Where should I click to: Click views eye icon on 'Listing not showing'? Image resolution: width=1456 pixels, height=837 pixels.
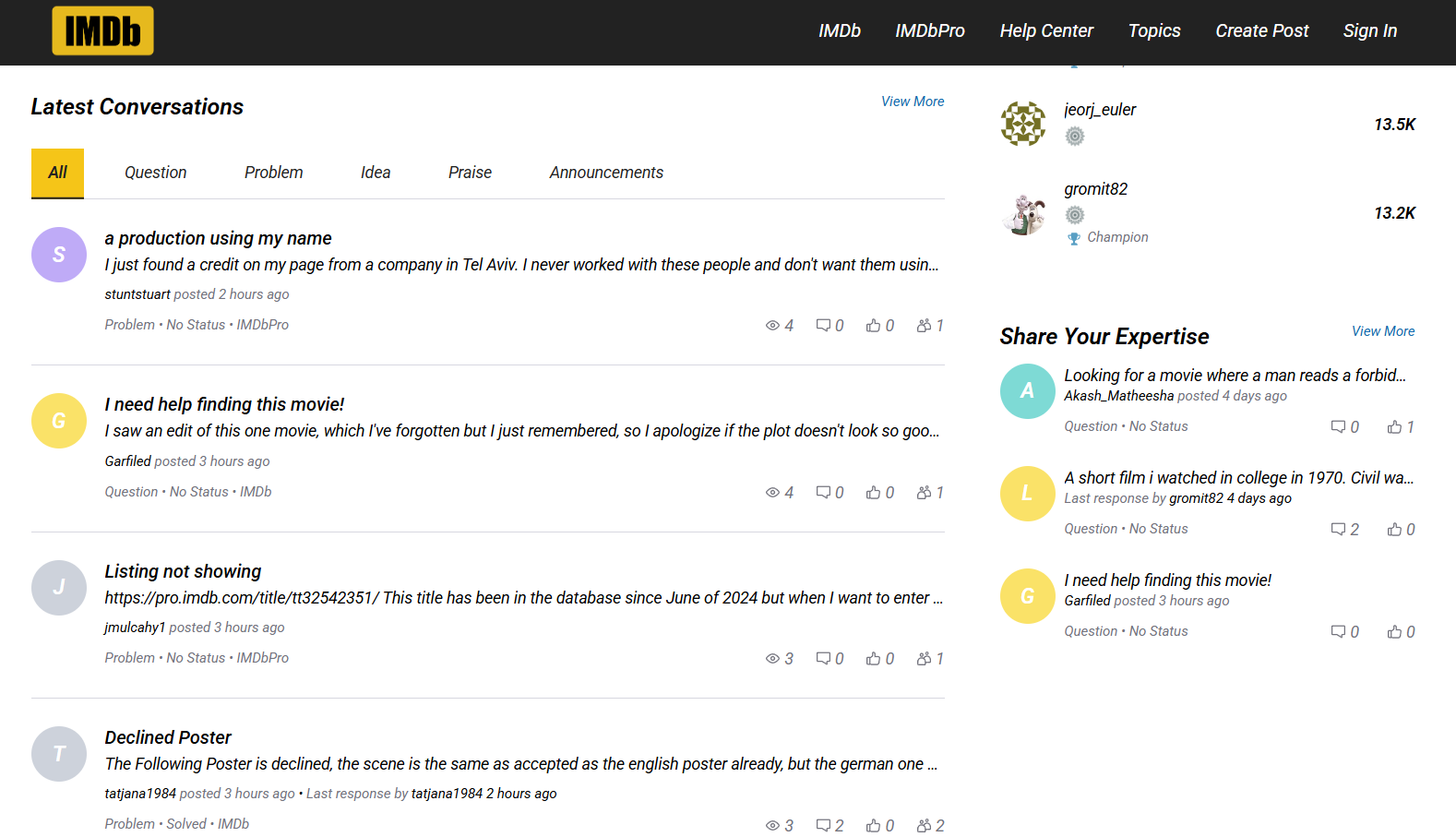tap(772, 659)
